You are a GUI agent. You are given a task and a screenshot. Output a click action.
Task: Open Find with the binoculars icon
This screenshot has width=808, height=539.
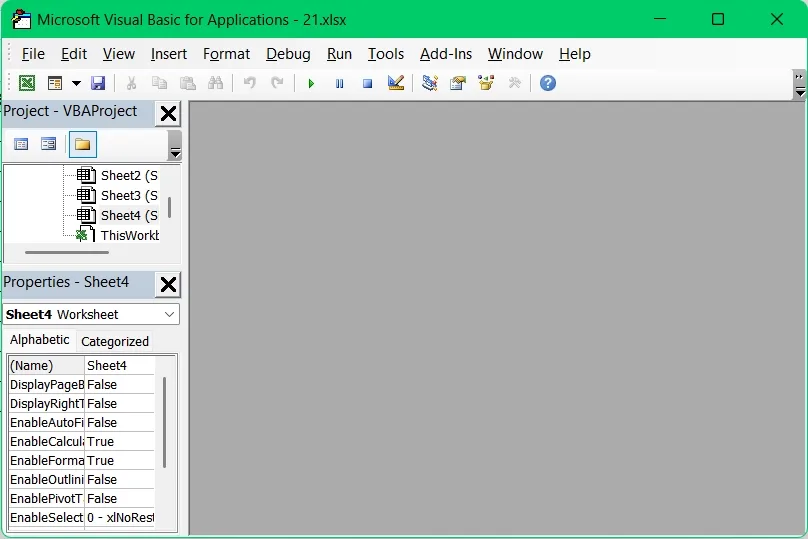(215, 83)
